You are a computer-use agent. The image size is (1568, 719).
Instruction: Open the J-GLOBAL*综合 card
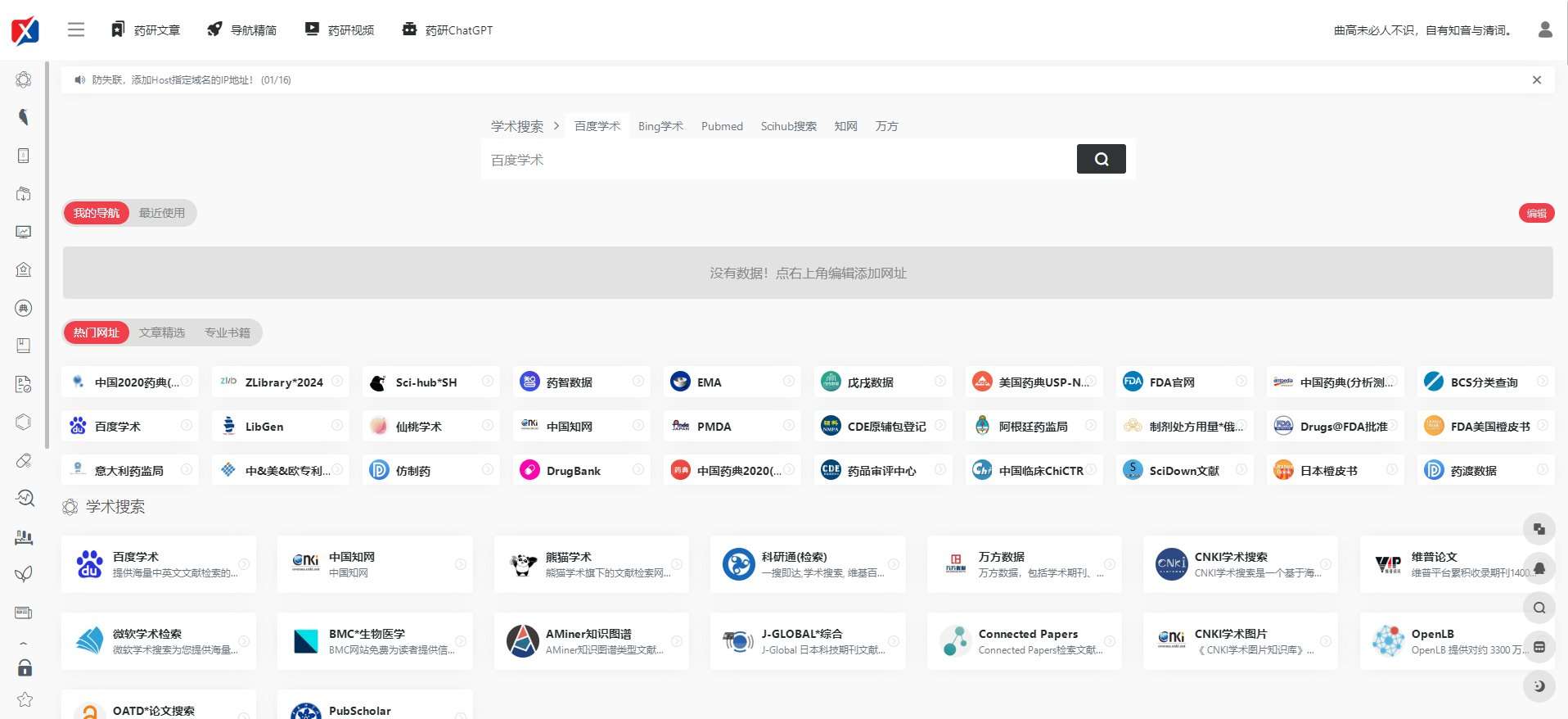click(x=808, y=641)
